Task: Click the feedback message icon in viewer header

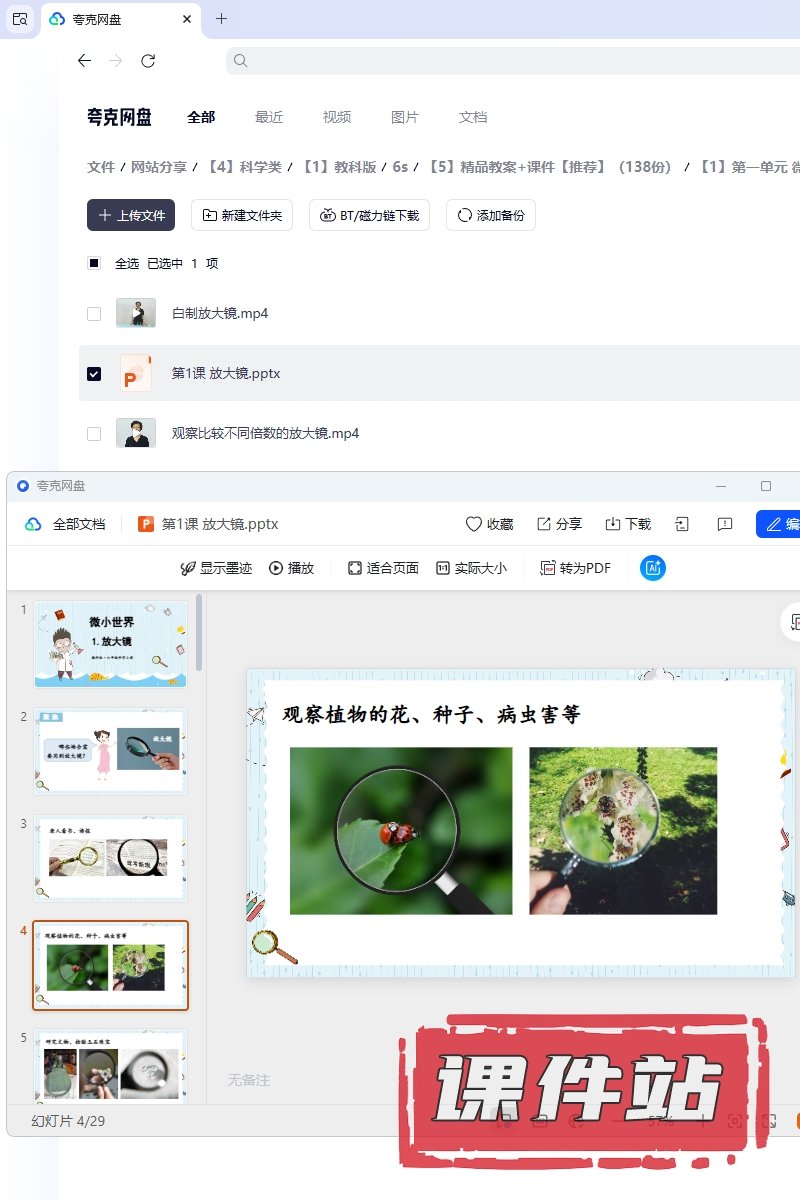Action: (726, 524)
